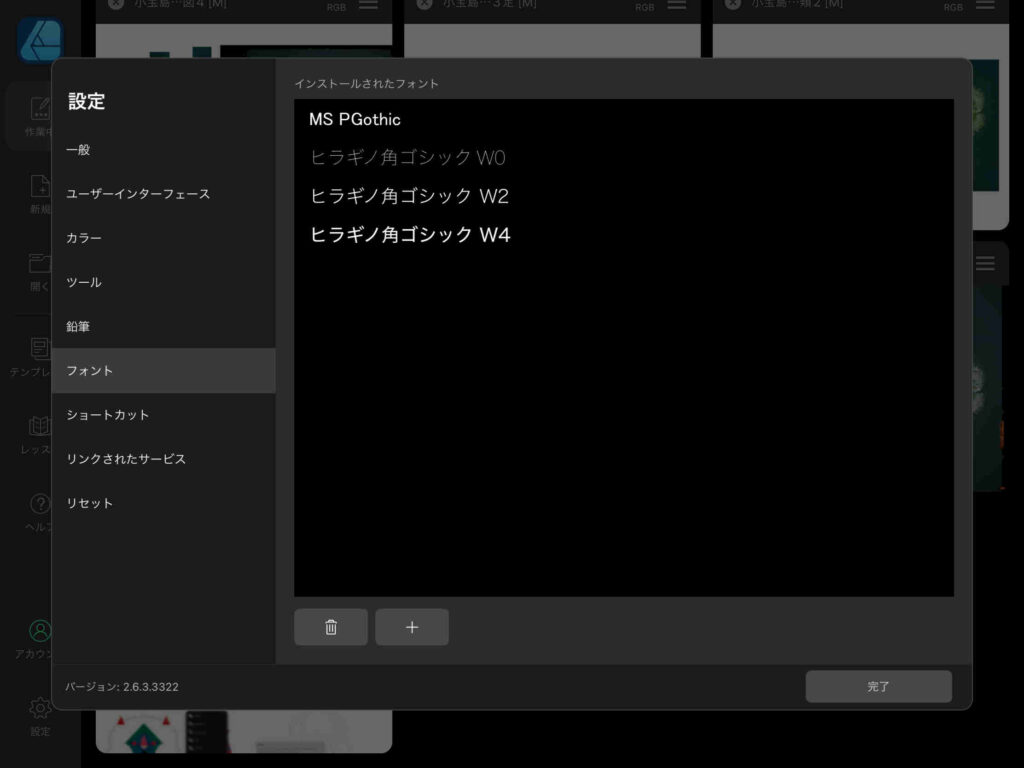Delete selected font with trash icon
Screen dimensions: 1024x768
(x=330, y=627)
